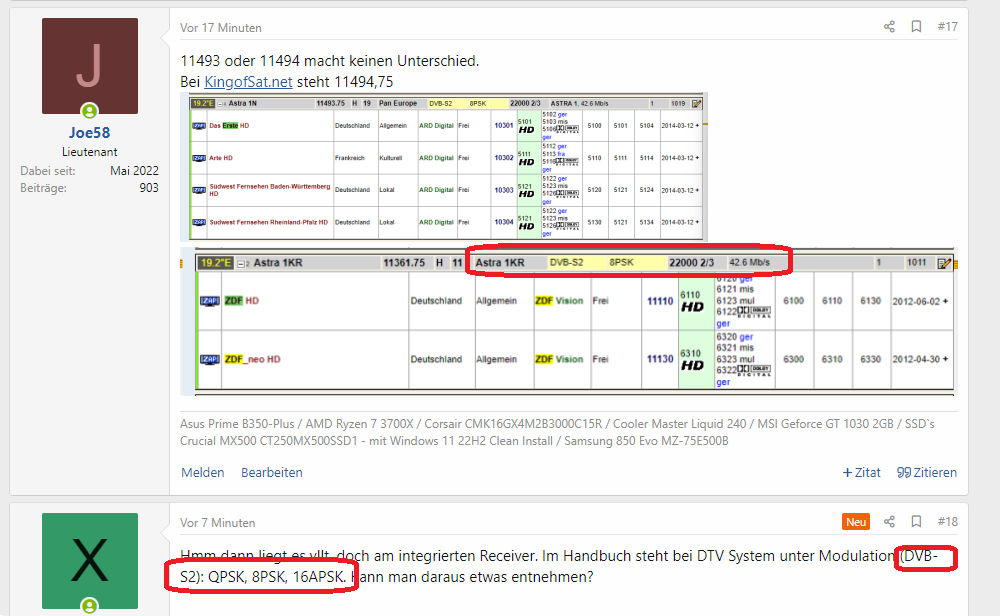
Task: Open permalink #17
Action: click(947, 27)
